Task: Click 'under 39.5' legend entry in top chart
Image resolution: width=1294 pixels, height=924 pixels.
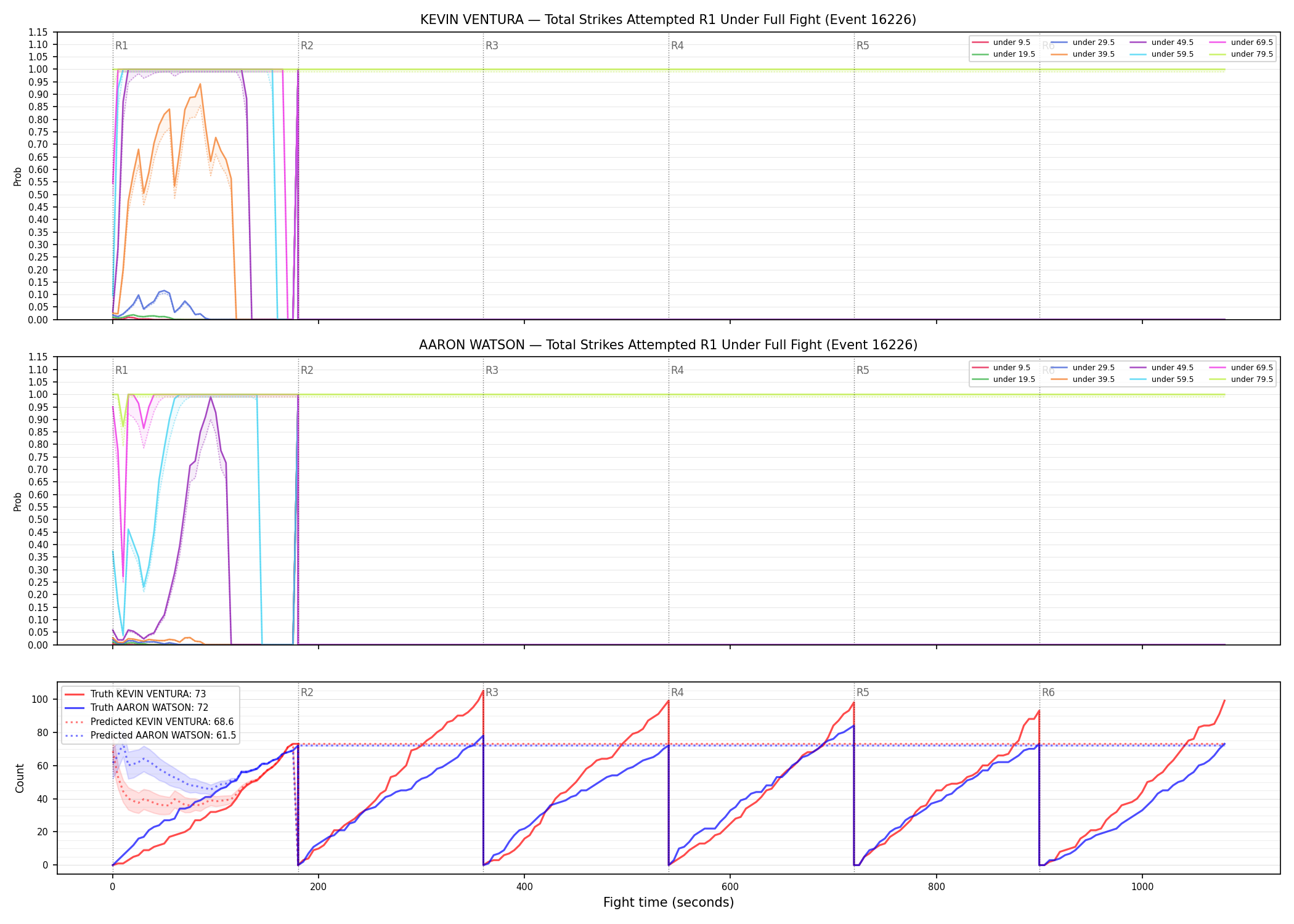Action: (1083, 54)
